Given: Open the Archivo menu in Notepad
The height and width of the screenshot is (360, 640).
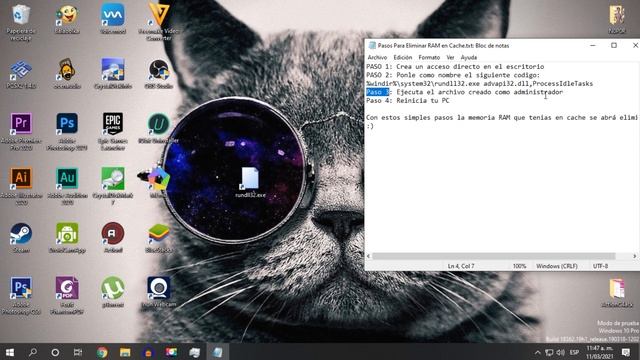Looking at the screenshot, I should click(377, 57).
